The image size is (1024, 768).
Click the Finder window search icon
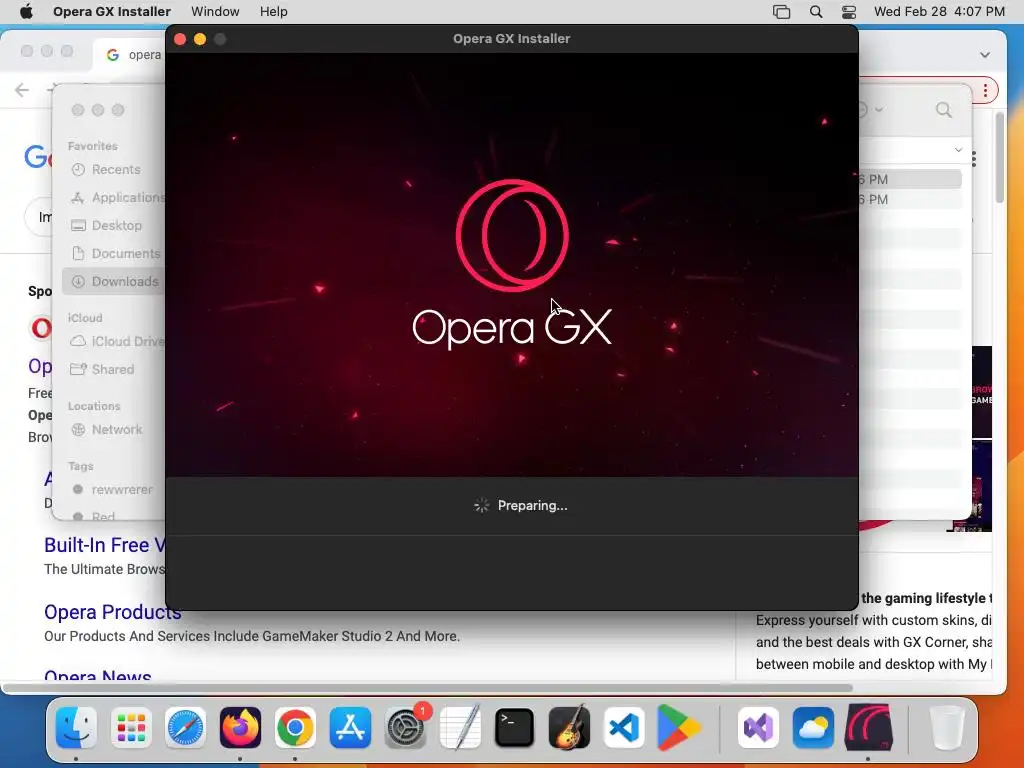[x=944, y=110]
